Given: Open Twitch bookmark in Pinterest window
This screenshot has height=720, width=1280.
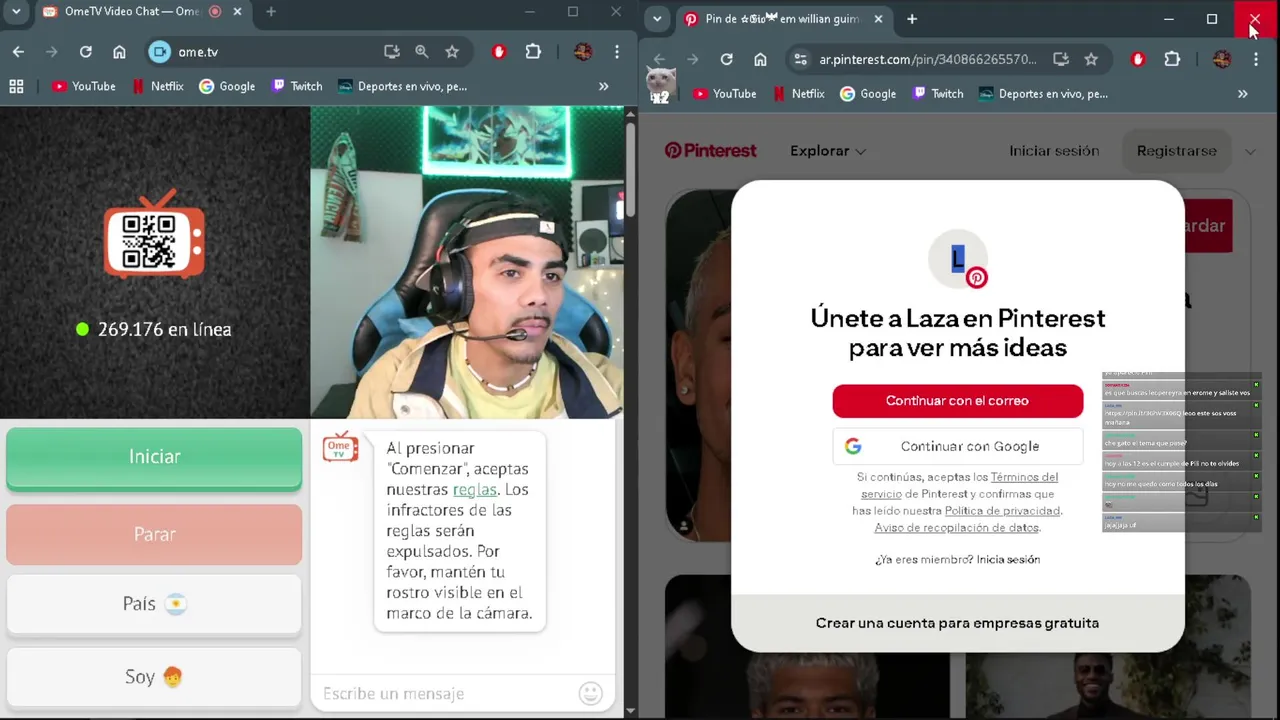Looking at the screenshot, I should tap(938, 94).
